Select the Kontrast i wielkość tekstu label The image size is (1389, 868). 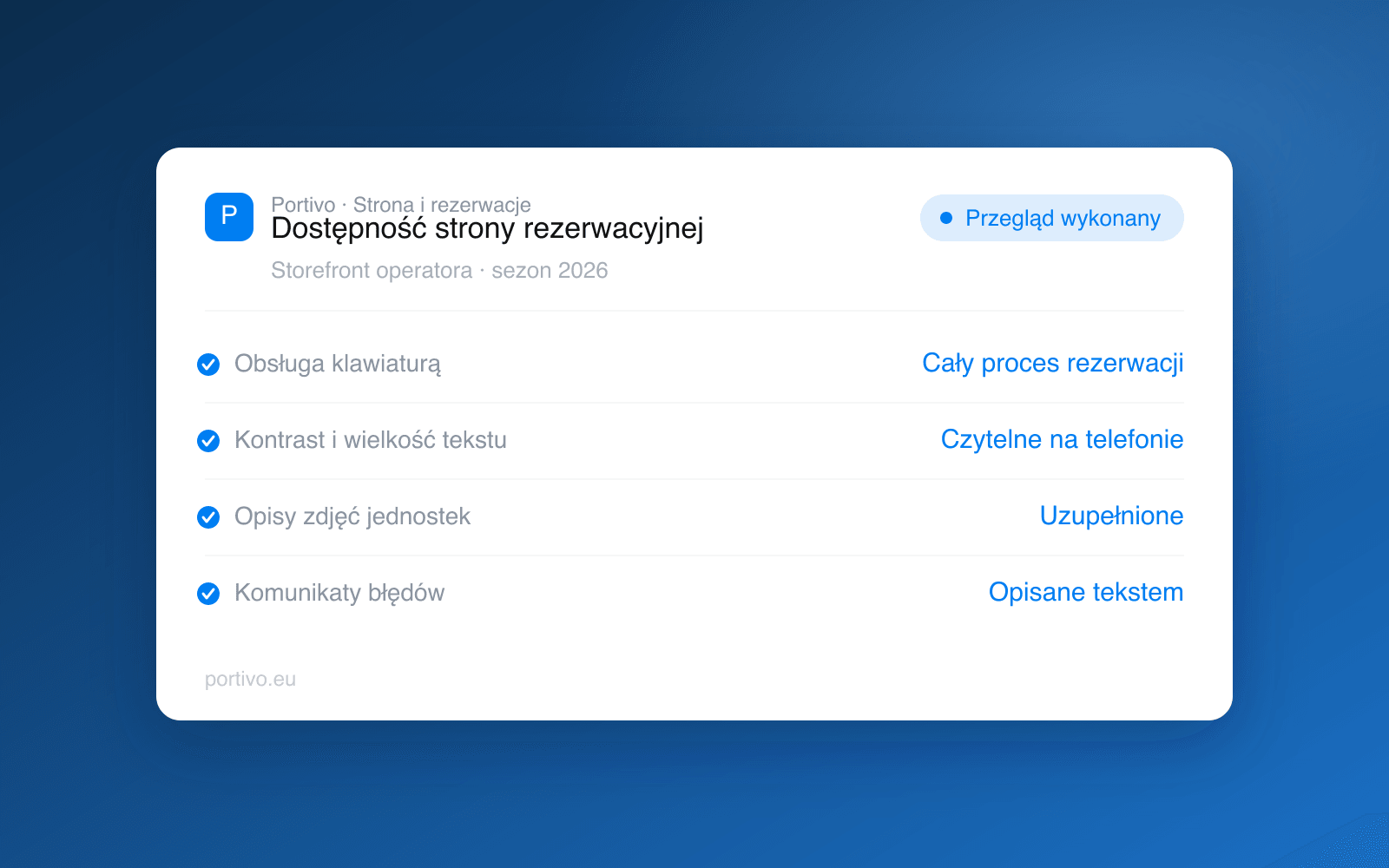tap(371, 440)
